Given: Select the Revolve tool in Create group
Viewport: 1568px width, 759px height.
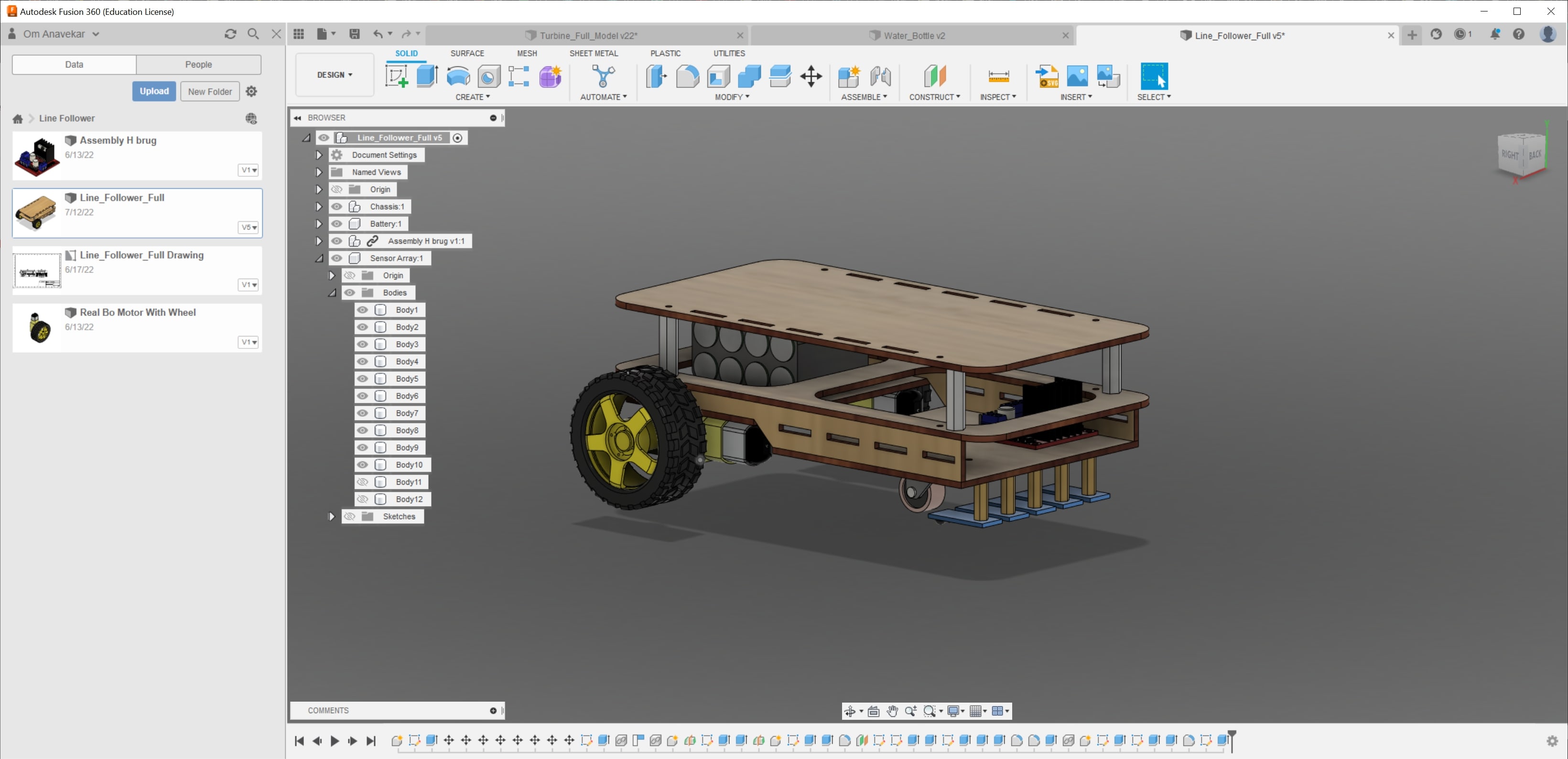Looking at the screenshot, I should [x=458, y=76].
